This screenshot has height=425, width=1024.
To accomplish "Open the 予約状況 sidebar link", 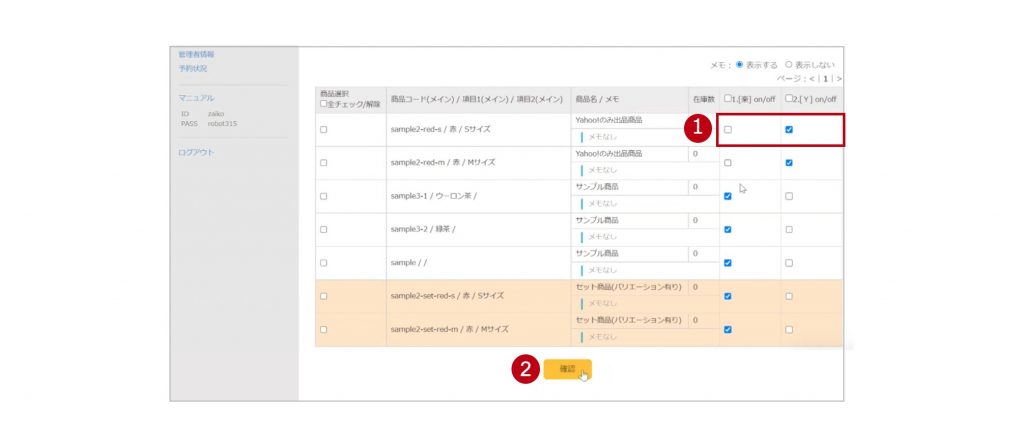I will point(193,68).
